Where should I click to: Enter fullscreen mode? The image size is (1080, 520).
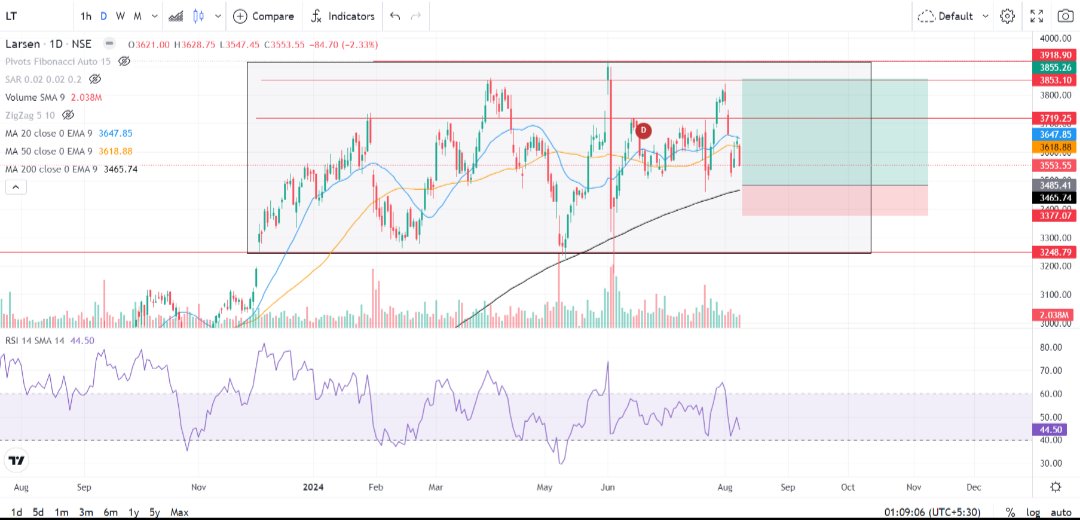(1037, 16)
